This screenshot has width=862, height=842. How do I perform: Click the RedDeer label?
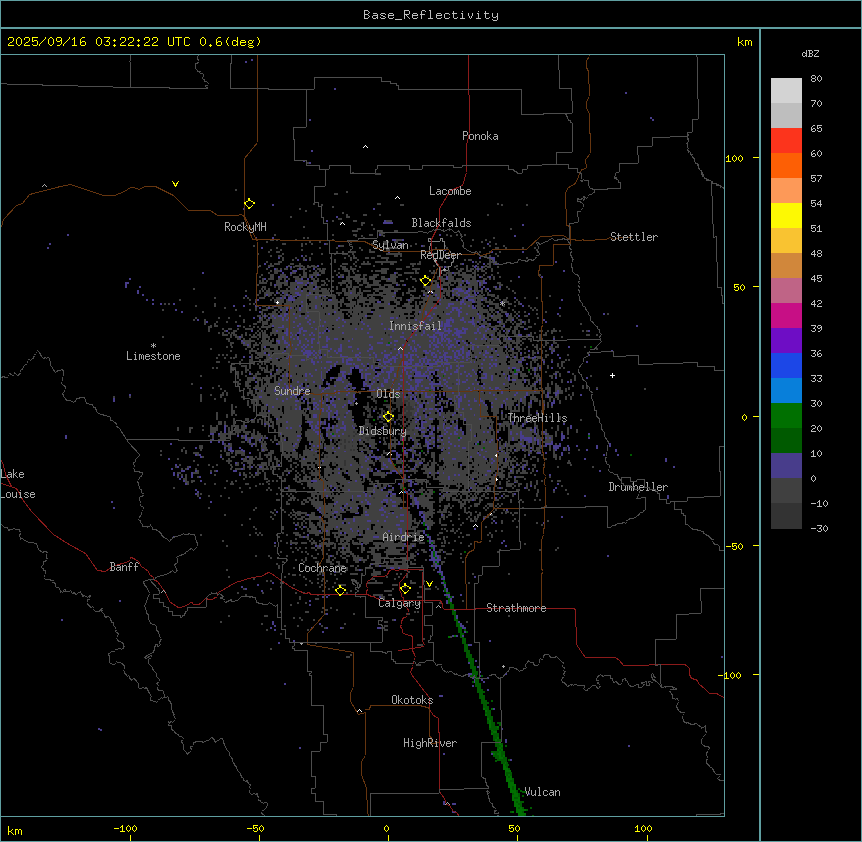pyautogui.click(x=440, y=255)
